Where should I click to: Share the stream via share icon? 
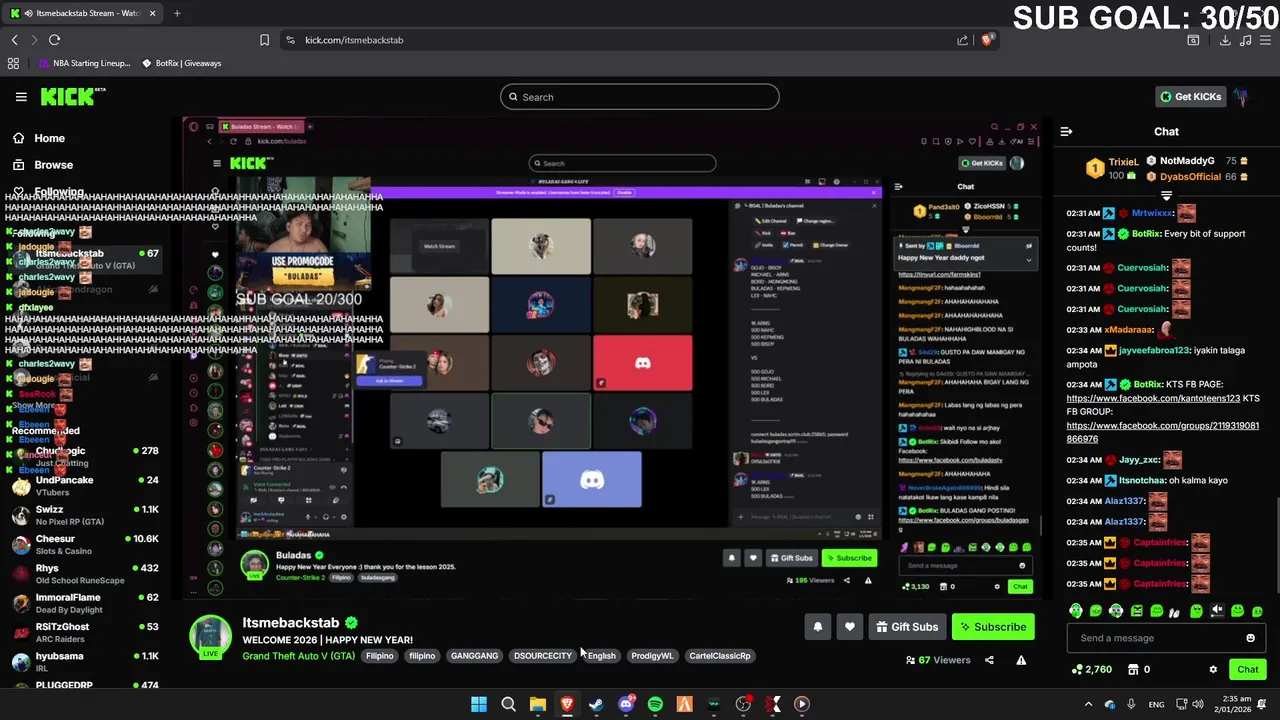[989, 660]
